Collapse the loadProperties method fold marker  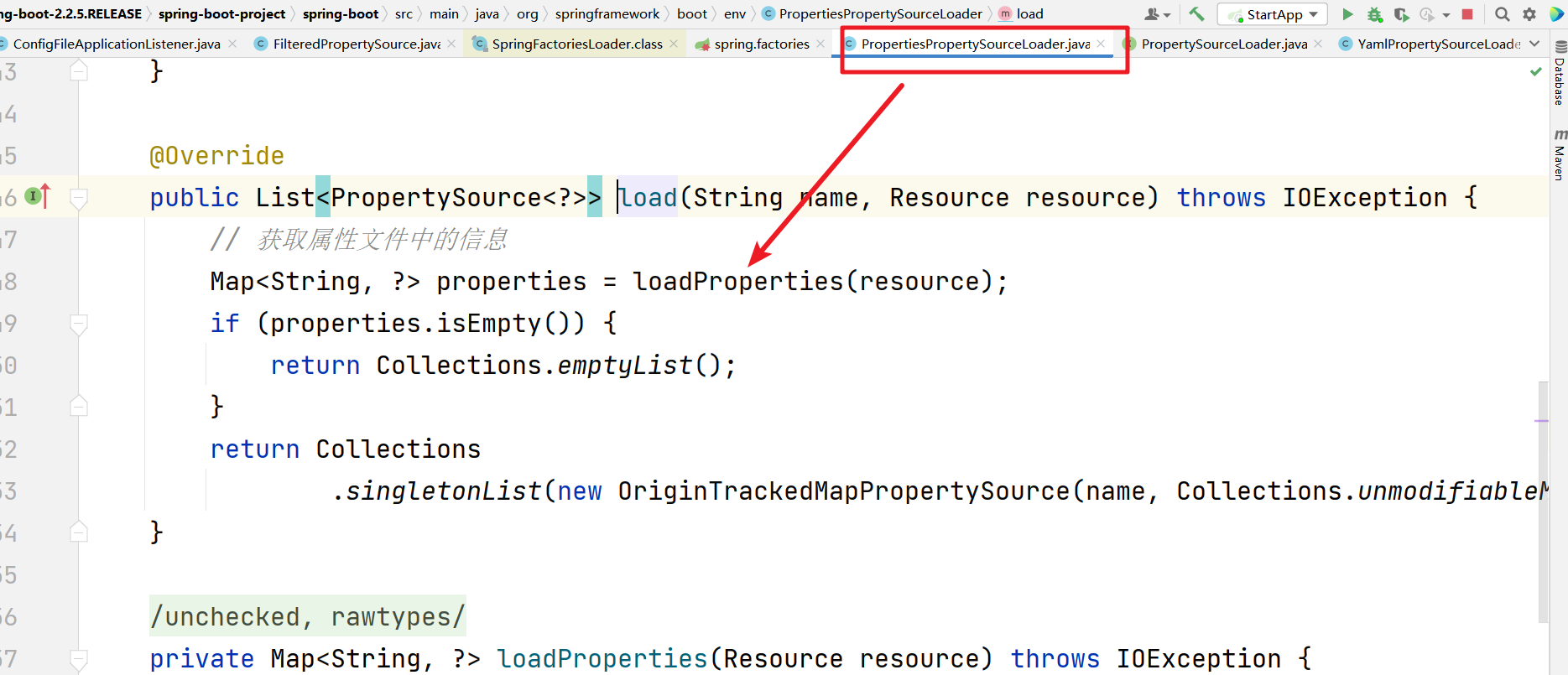pyautogui.click(x=79, y=659)
